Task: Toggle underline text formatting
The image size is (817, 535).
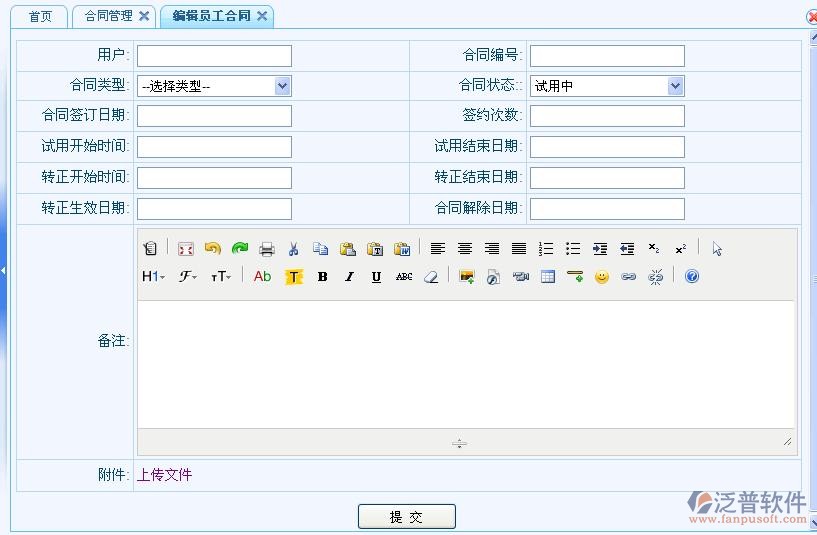Action: 376,277
